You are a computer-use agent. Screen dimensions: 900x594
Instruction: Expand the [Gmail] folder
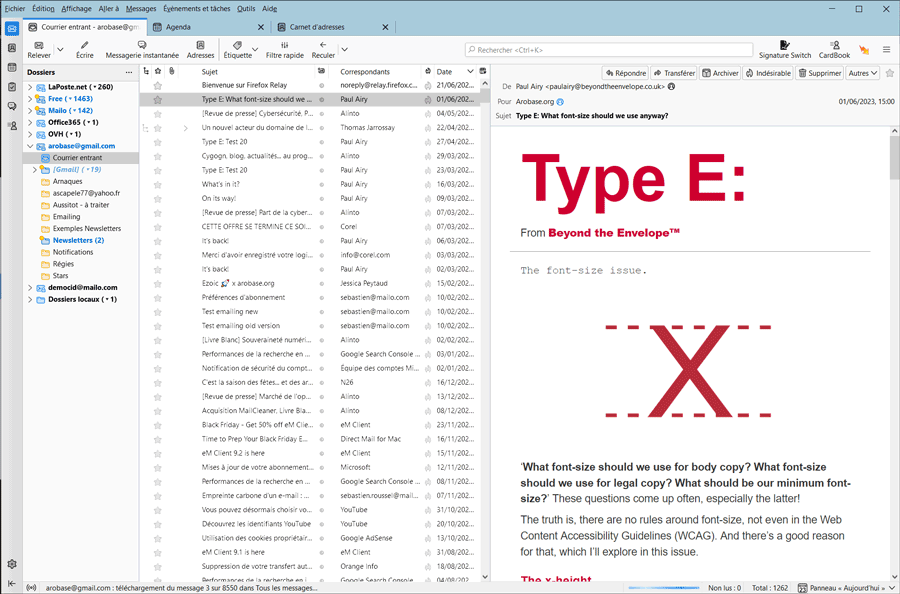point(34,170)
